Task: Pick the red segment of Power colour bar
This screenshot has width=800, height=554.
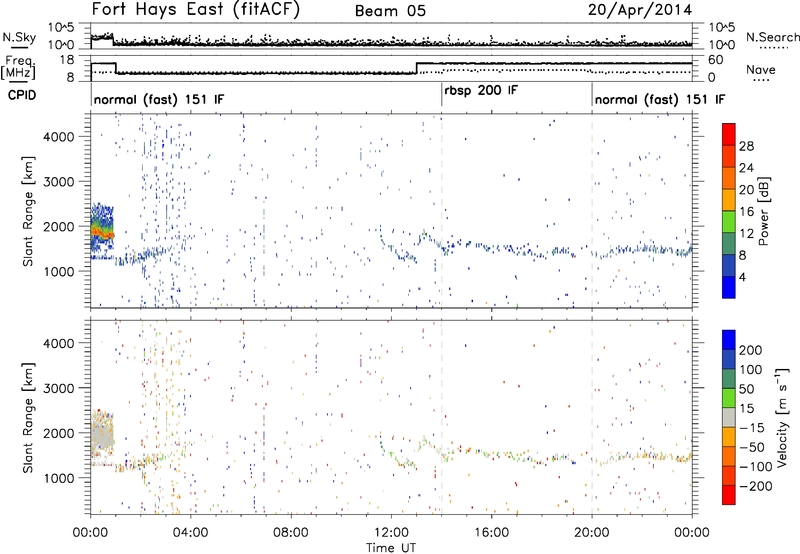Action: [x=729, y=135]
